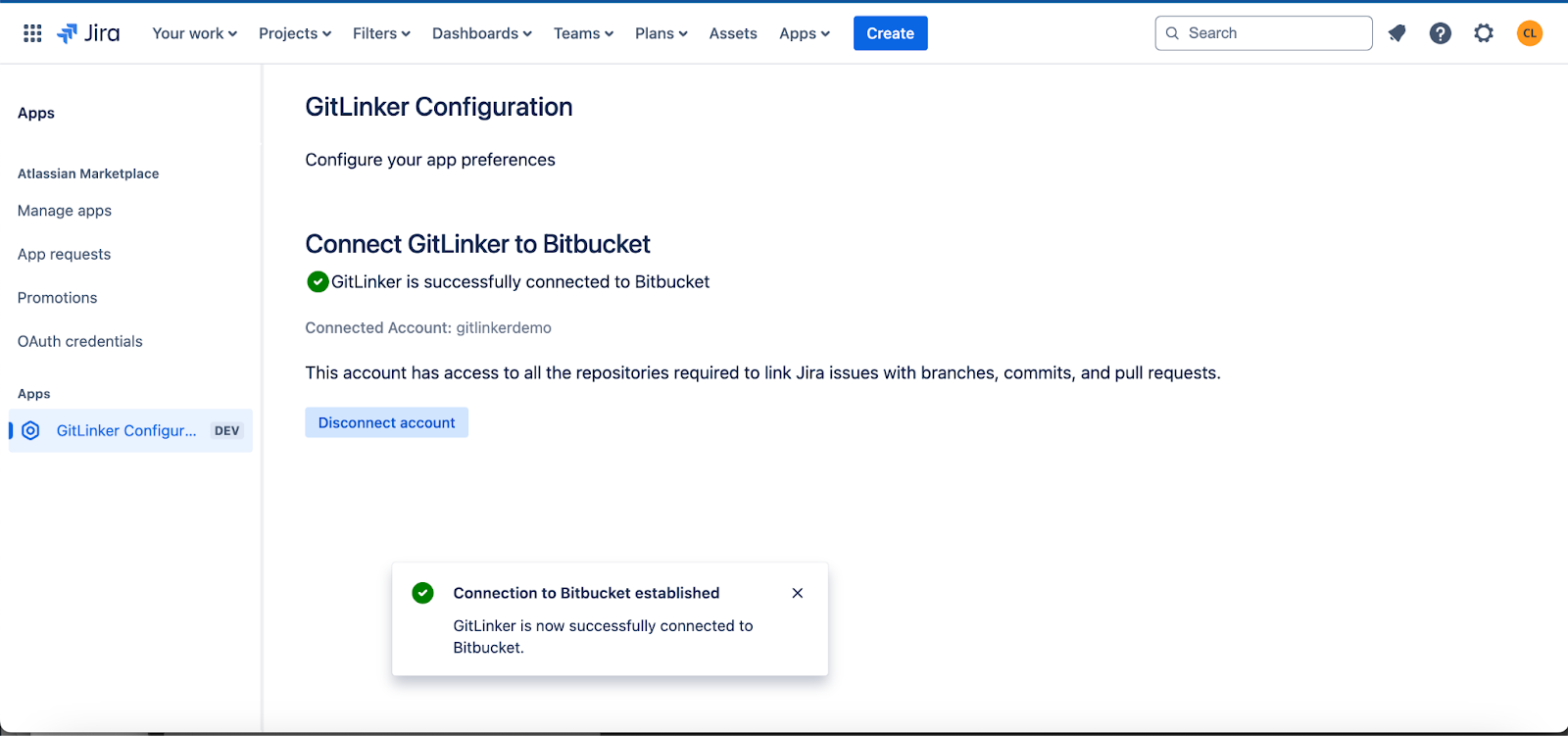Select OAuth credentials in the sidebar

tap(80, 341)
